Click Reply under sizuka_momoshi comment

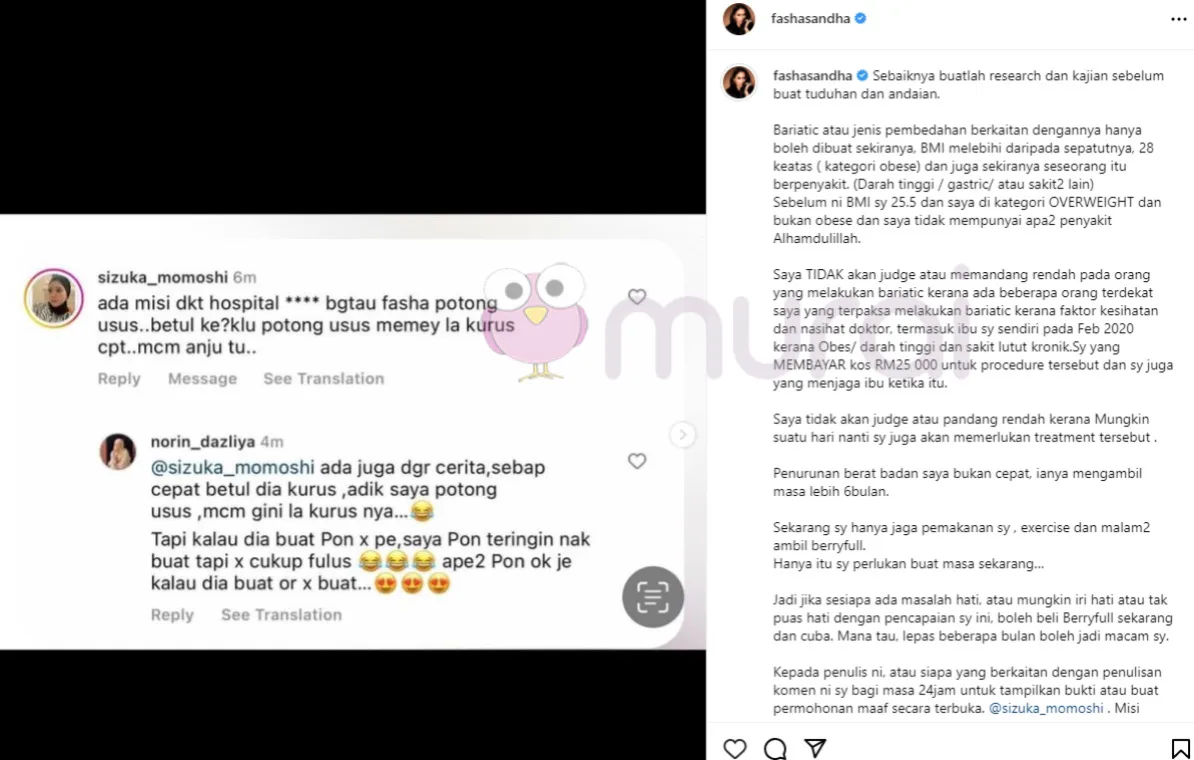(119, 378)
